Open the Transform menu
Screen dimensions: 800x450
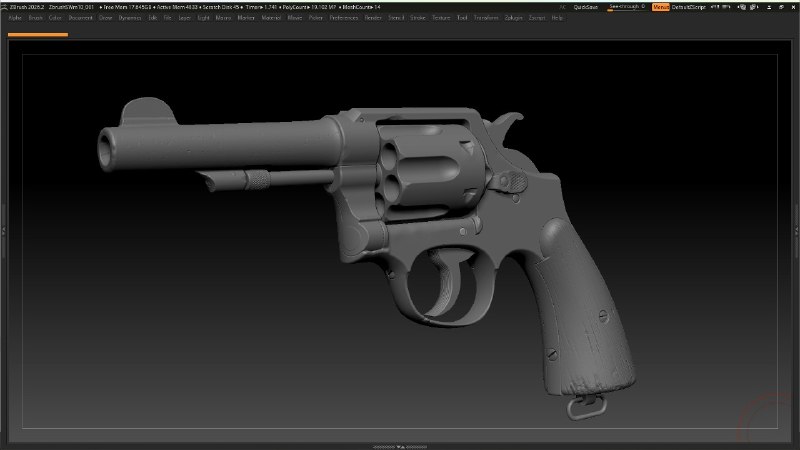click(x=486, y=18)
